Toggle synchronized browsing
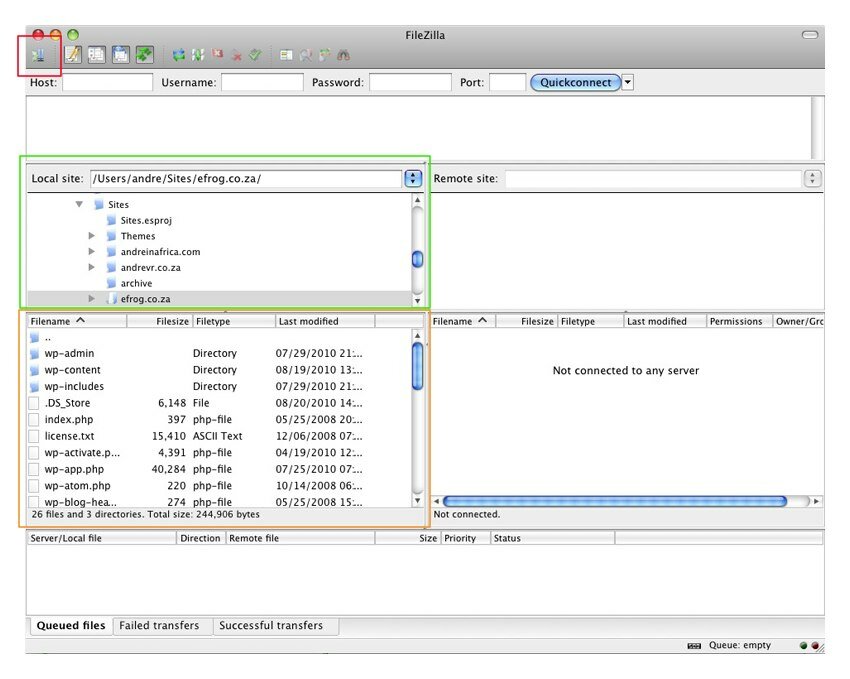 click(x=323, y=55)
